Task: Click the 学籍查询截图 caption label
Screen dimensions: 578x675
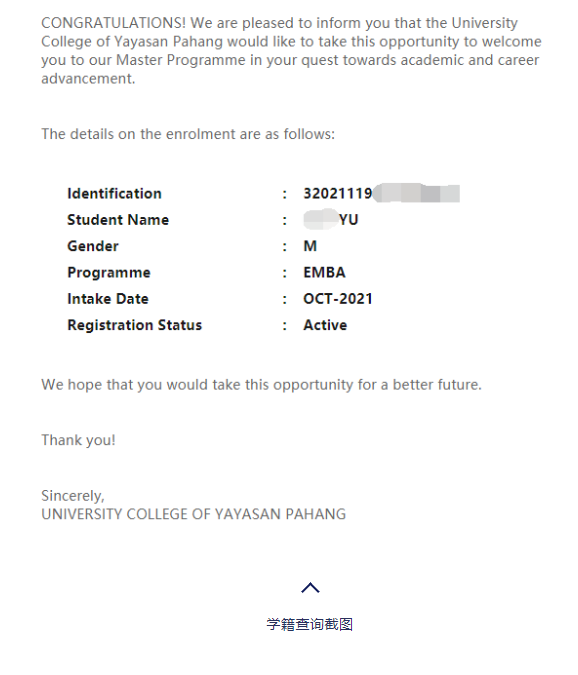Action: [x=309, y=624]
